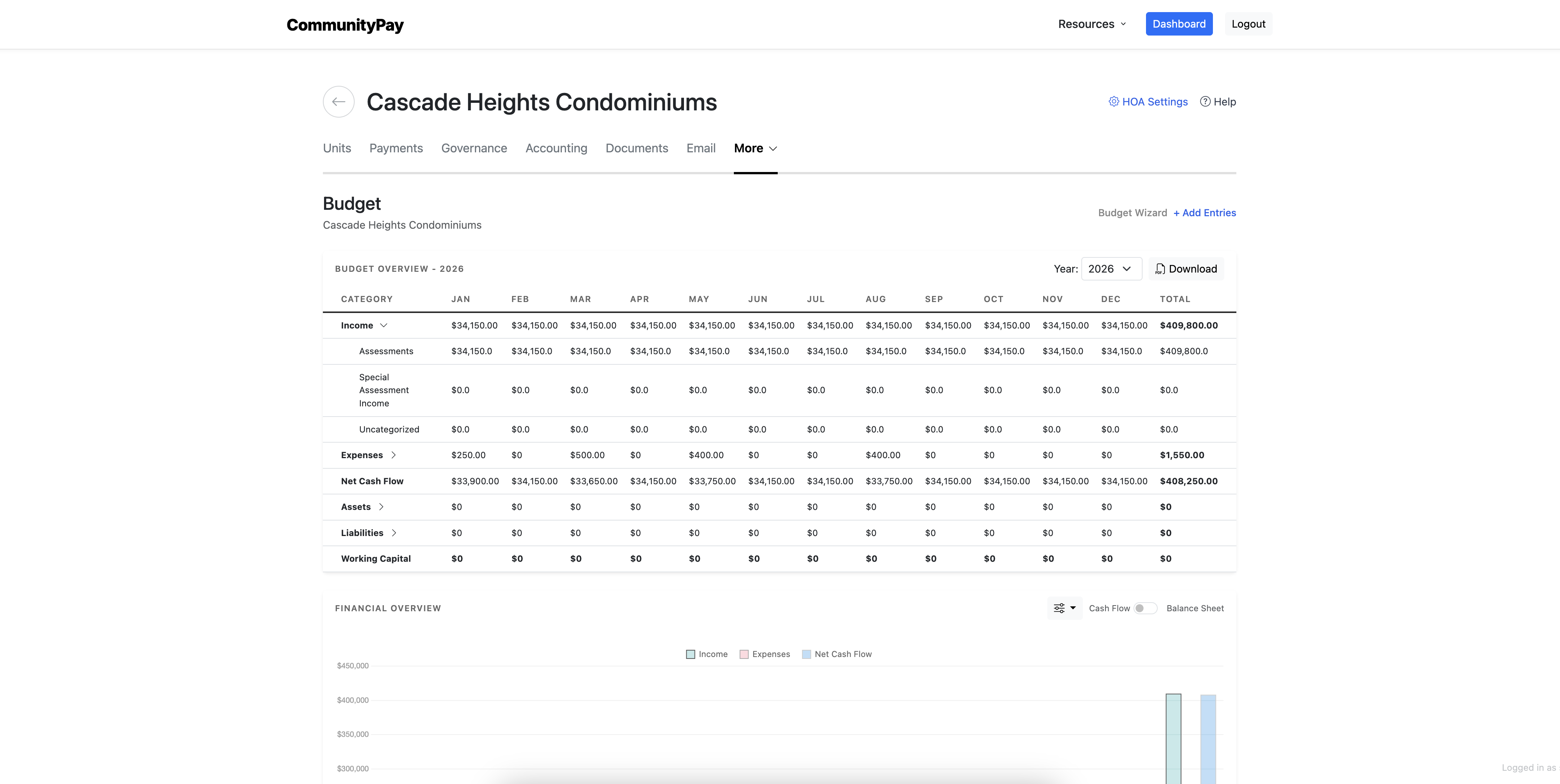Expand the Assets category row
This screenshot has height=784, width=1560.
pyautogui.click(x=381, y=507)
